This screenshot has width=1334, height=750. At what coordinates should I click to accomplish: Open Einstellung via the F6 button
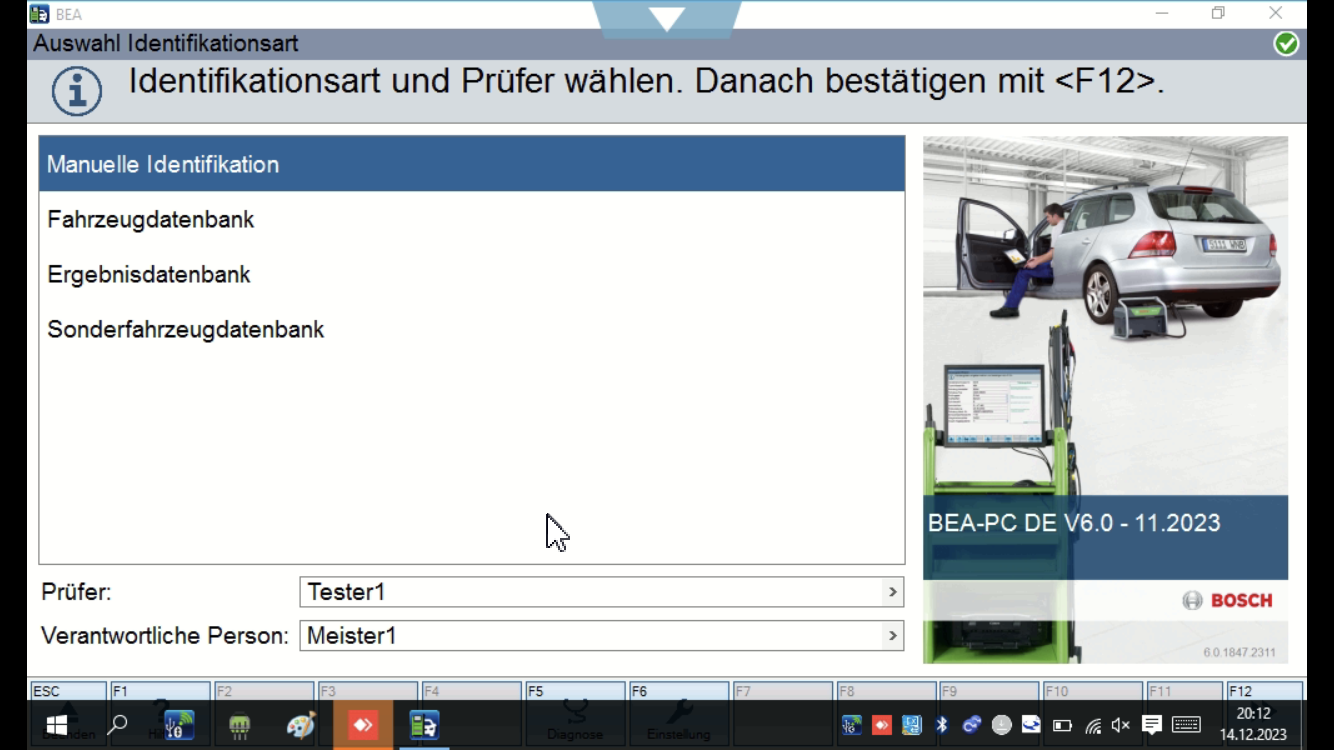click(679, 692)
